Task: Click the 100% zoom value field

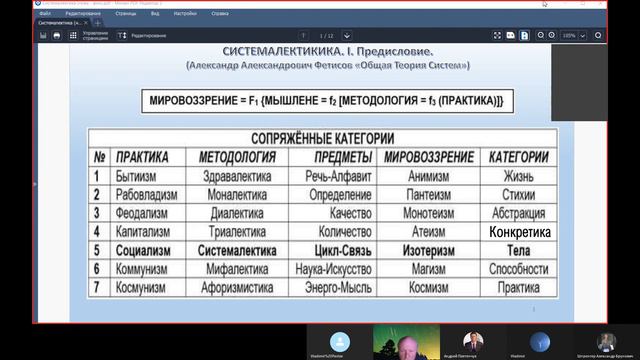Action: [569, 36]
